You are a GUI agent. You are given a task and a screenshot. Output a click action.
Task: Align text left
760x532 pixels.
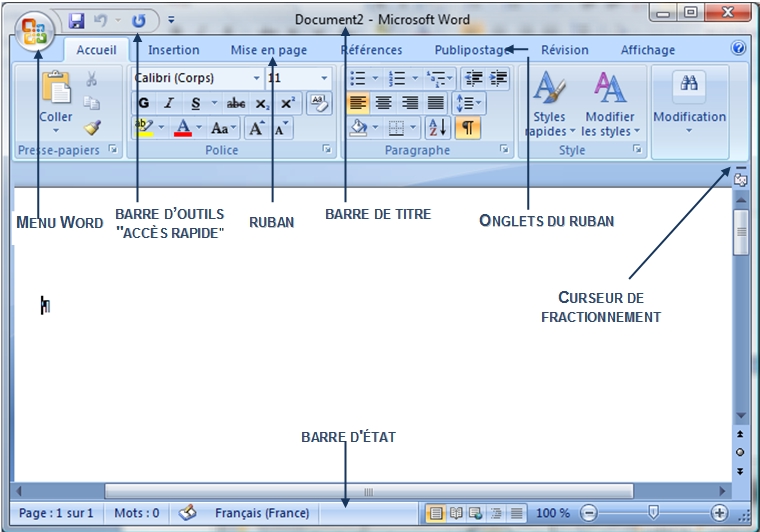coord(358,103)
